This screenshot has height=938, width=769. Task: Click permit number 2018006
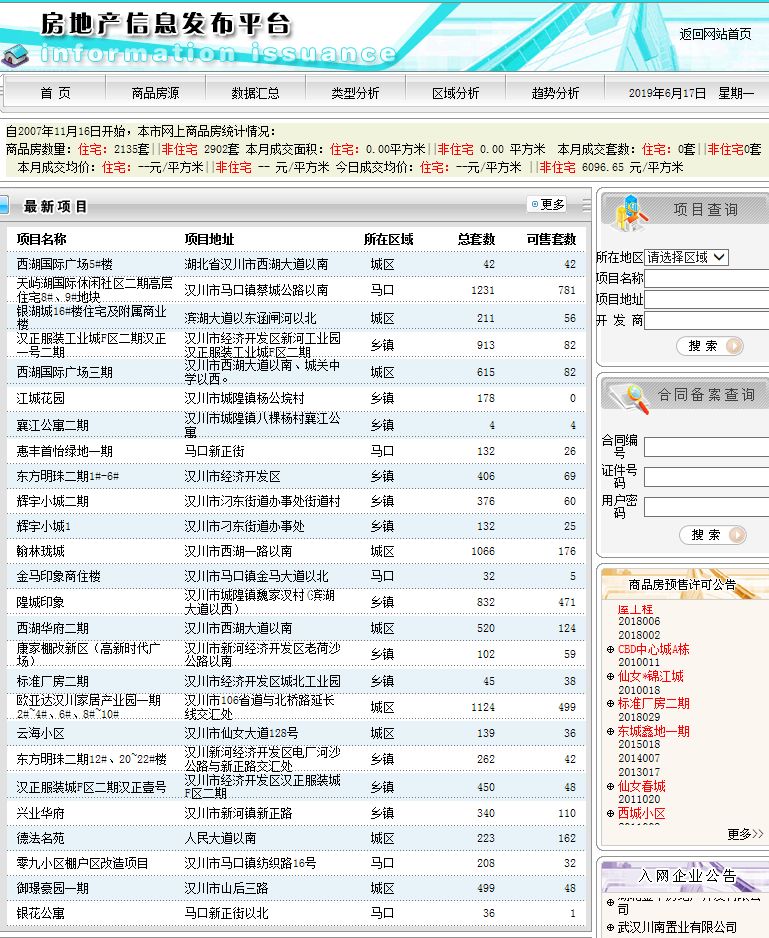click(639, 622)
